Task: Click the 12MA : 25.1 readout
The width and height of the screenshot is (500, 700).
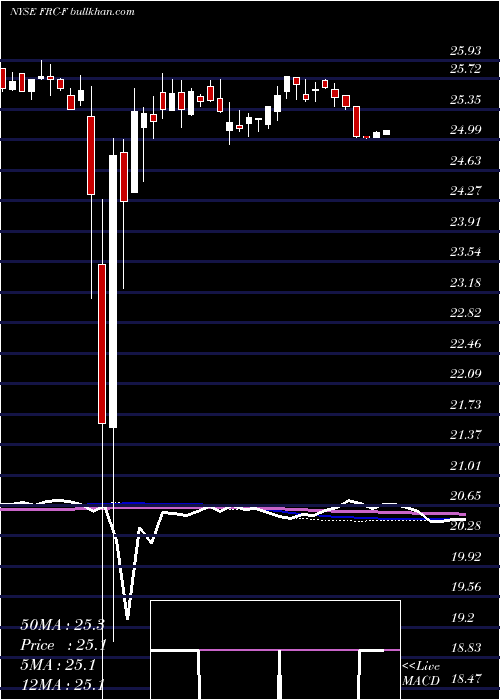Action: (x=62, y=686)
